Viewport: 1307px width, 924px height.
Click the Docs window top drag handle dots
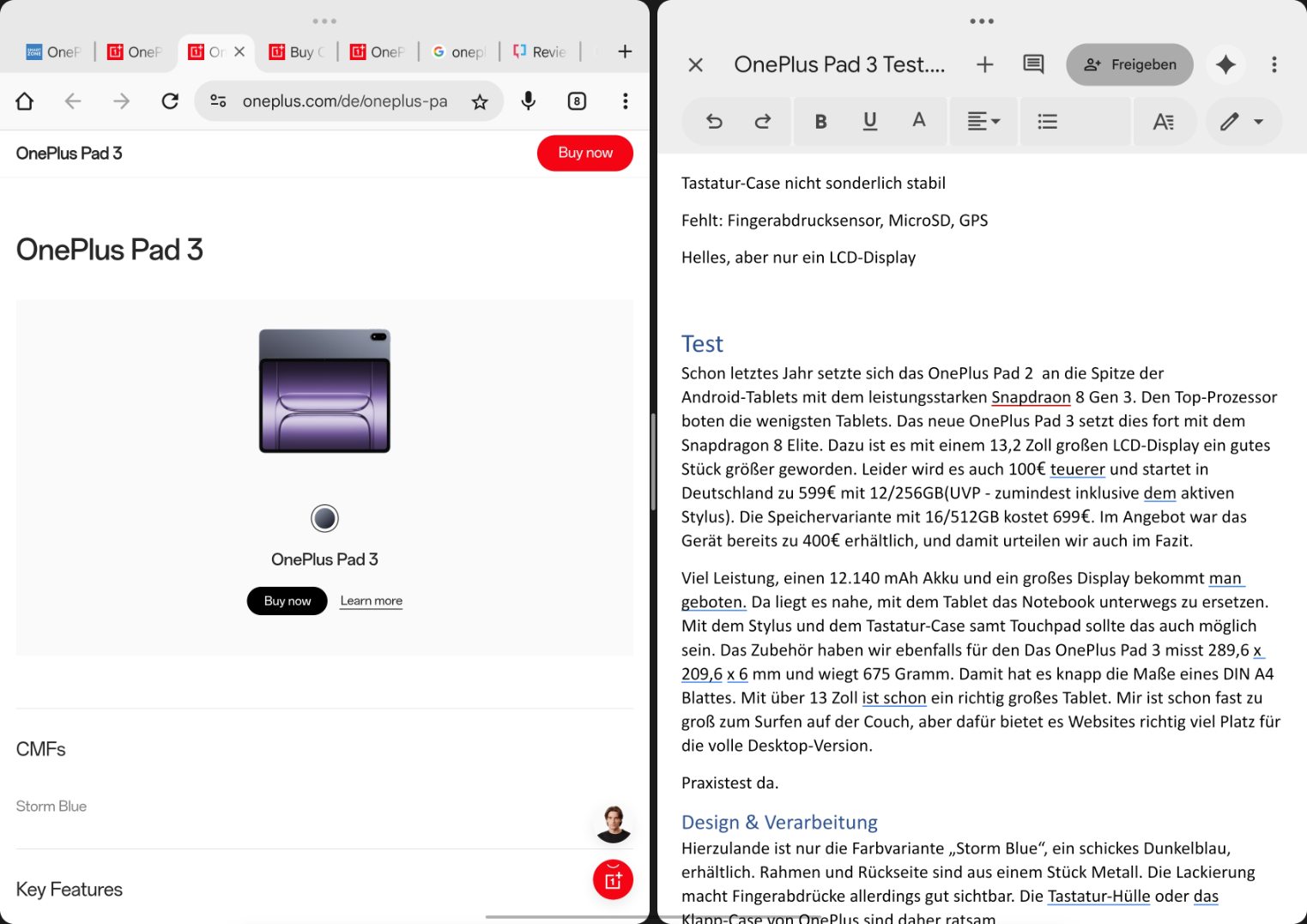point(982,21)
